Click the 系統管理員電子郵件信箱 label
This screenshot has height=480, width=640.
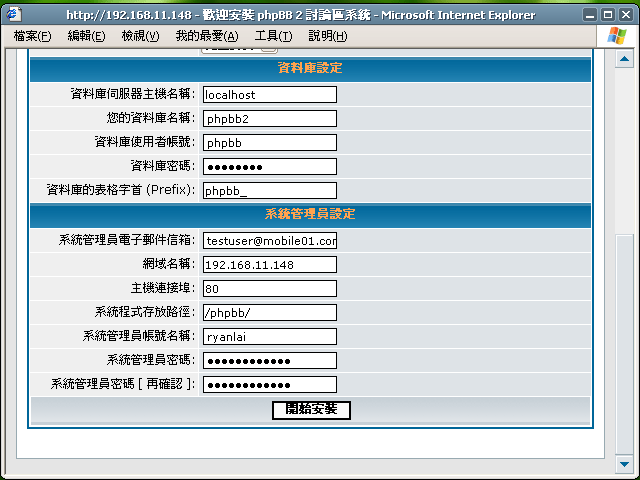127,240
